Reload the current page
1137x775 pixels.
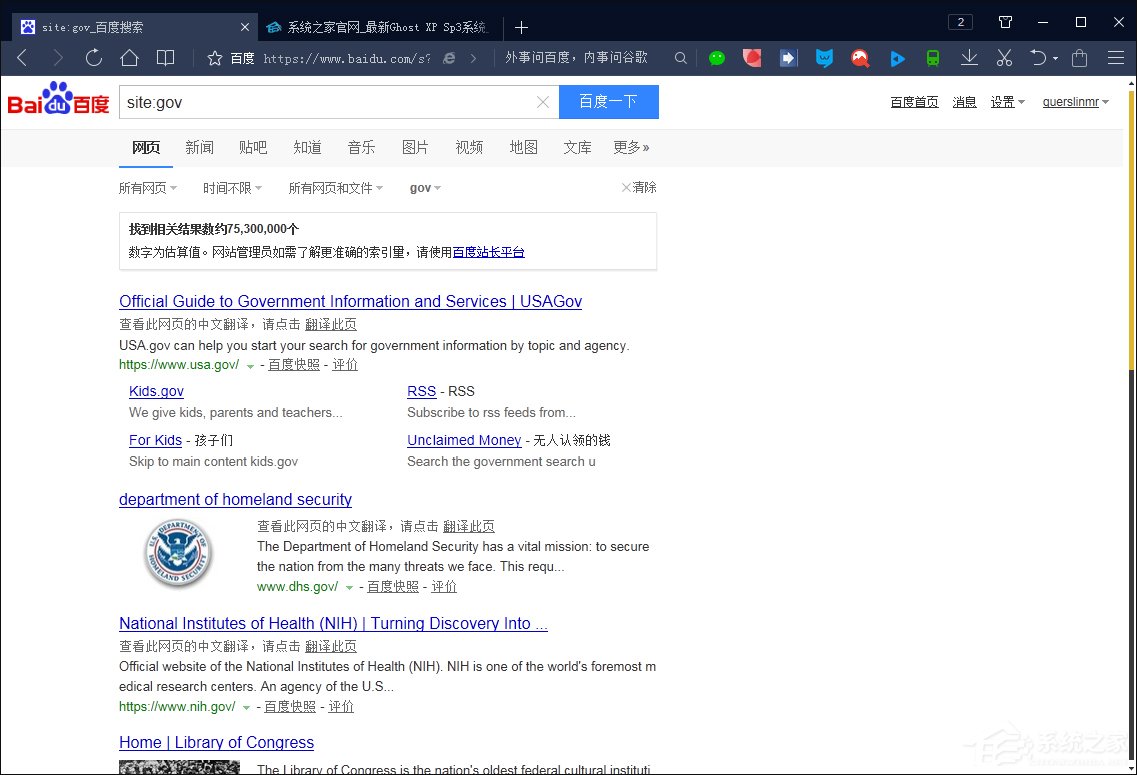coord(93,58)
